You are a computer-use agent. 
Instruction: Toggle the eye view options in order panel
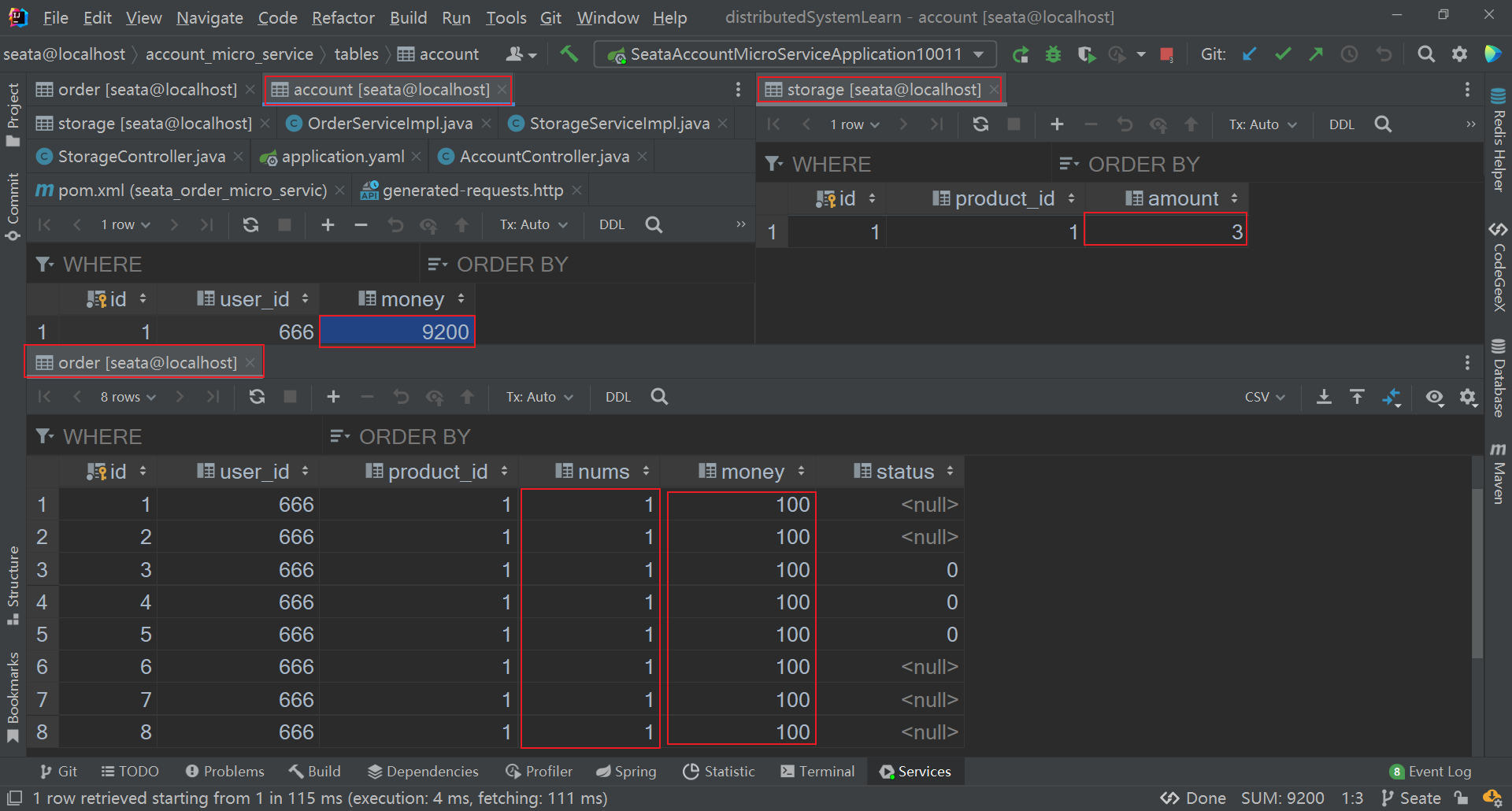coord(1435,397)
